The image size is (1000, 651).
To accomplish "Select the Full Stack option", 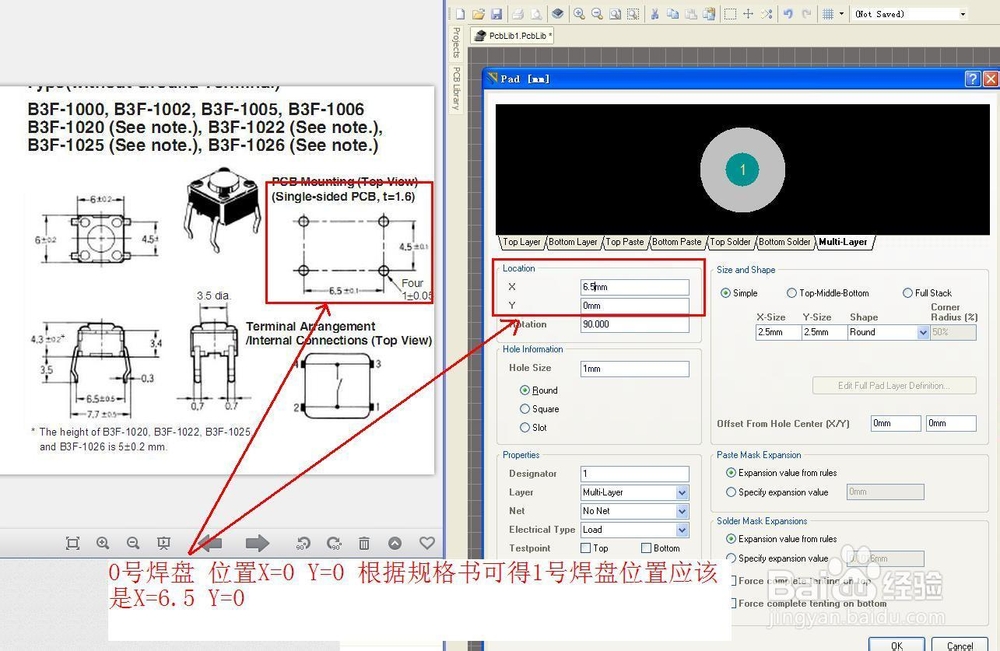I will (x=908, y=293).
